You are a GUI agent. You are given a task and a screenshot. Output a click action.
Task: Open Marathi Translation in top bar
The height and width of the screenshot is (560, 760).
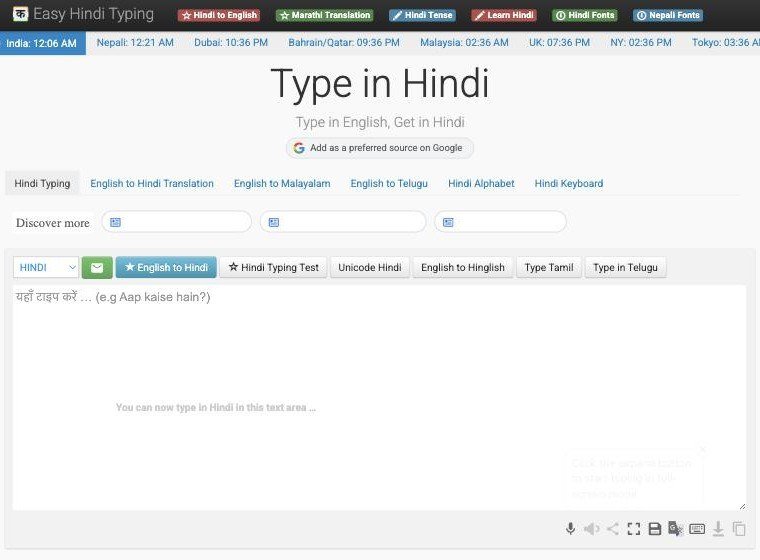(x=325, y=15)
